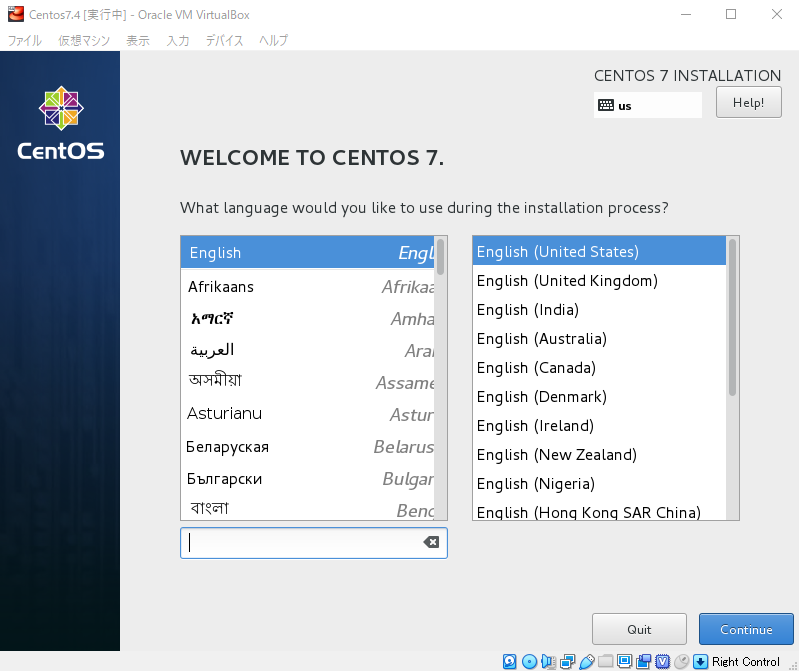
Task: Click the audio status icon
Action: pyautogui.click(x=548, y=661)
